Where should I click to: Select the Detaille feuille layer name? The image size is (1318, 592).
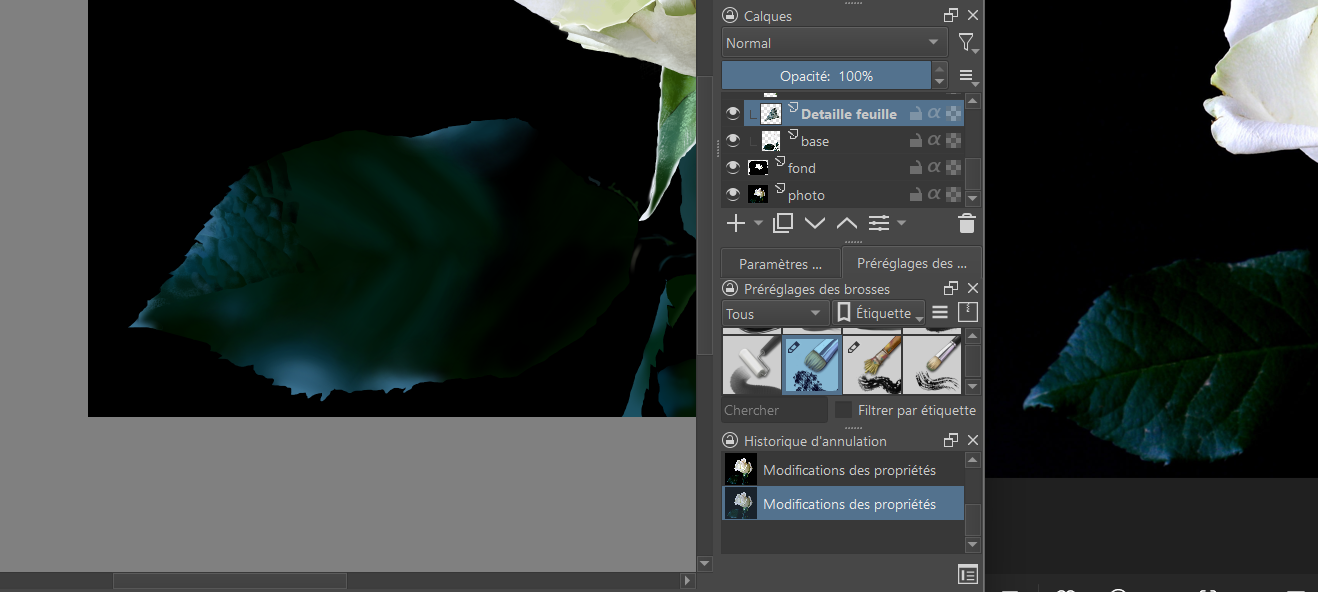click(x=849, y=114)
